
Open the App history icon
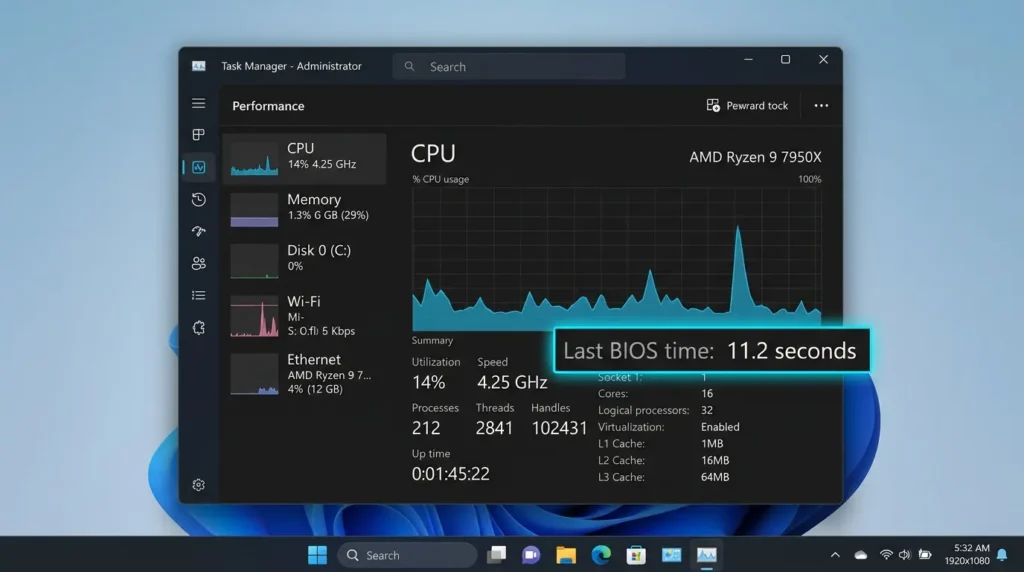coord(199,199)
